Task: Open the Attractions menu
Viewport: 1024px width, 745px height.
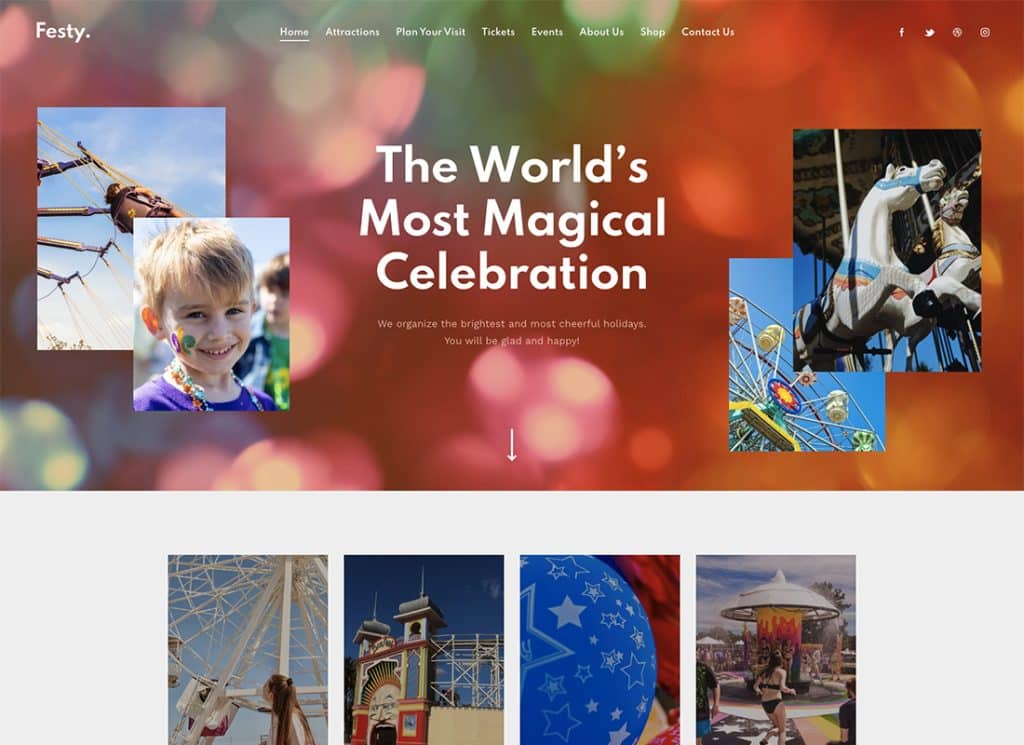Action: click(x=352, y=32)
